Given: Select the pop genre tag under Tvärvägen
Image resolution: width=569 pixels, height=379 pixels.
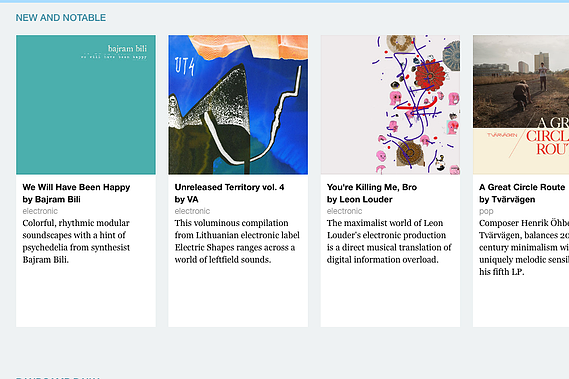Looking at the screenshot, I should point(486,211).
